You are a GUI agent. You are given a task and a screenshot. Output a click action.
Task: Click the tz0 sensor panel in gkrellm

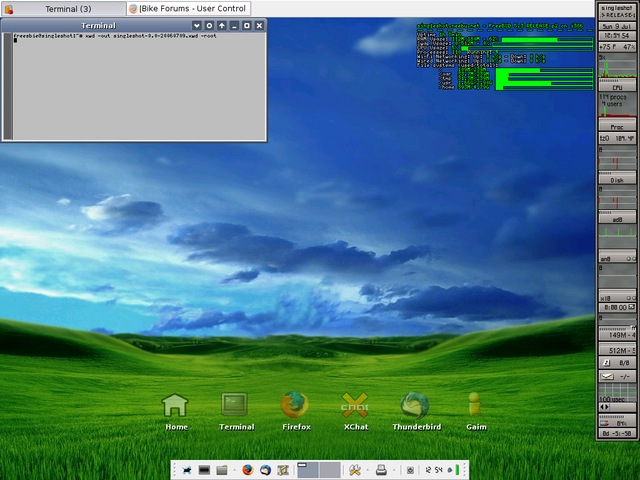[617, 138]
